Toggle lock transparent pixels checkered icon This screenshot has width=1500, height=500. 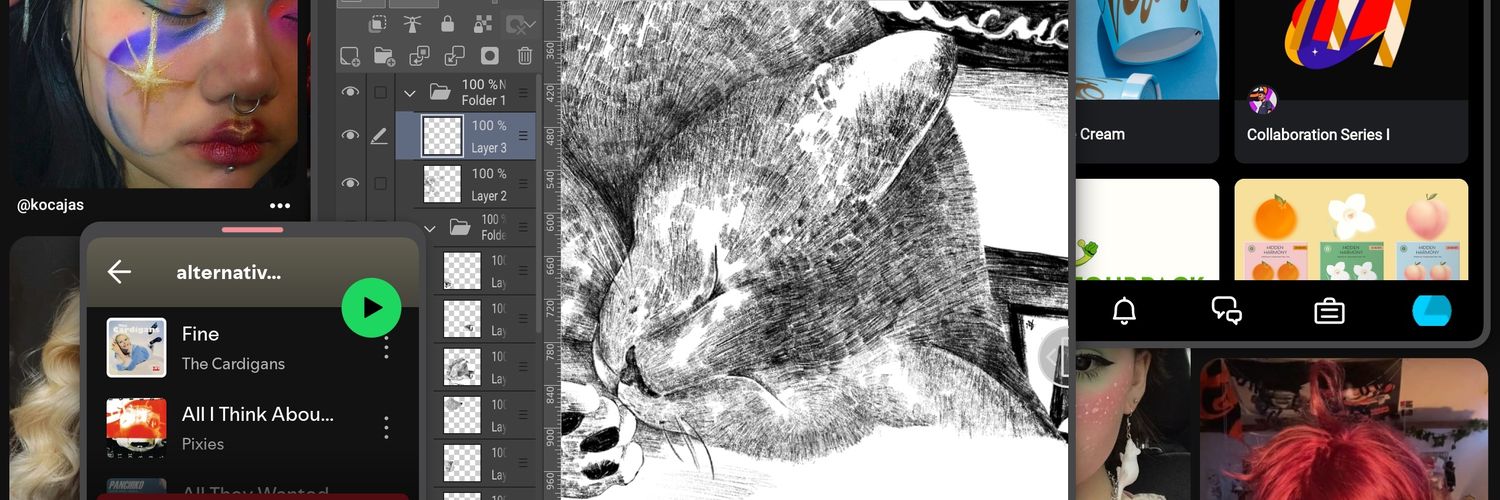482,23
